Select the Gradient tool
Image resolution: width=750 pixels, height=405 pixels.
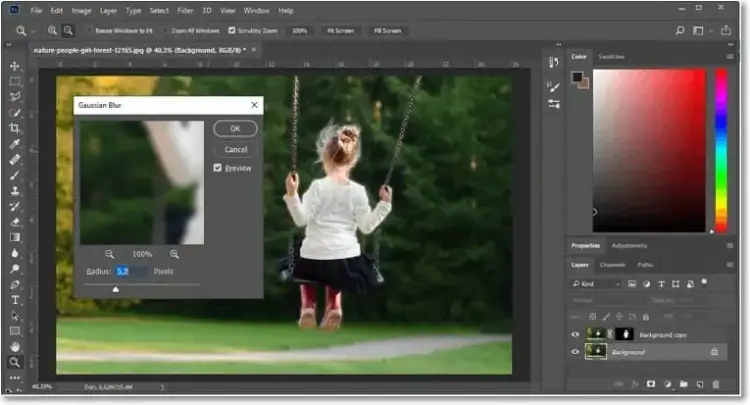(x=15, y=237)
